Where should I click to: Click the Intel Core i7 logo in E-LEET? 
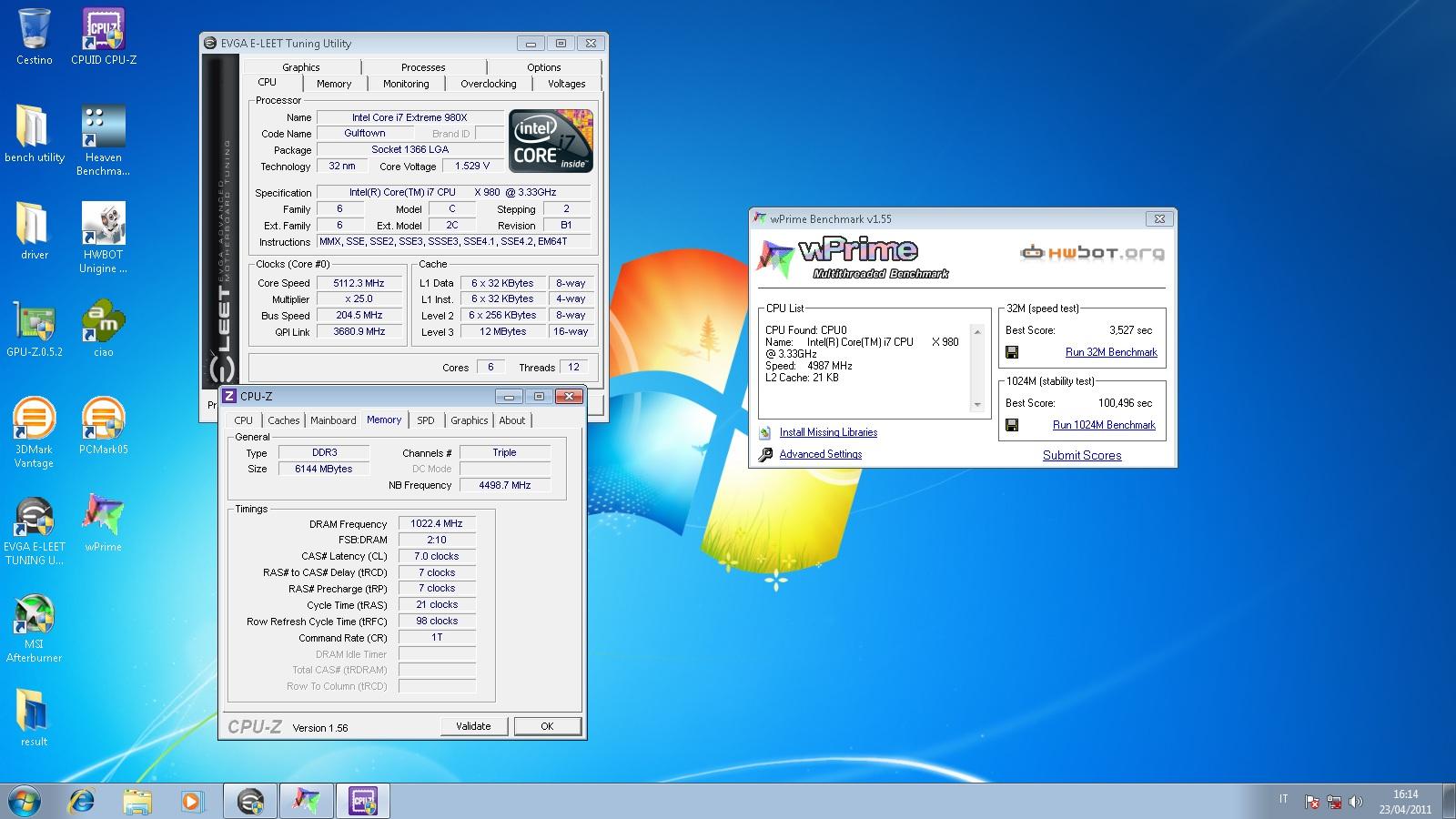pos(551,141)
